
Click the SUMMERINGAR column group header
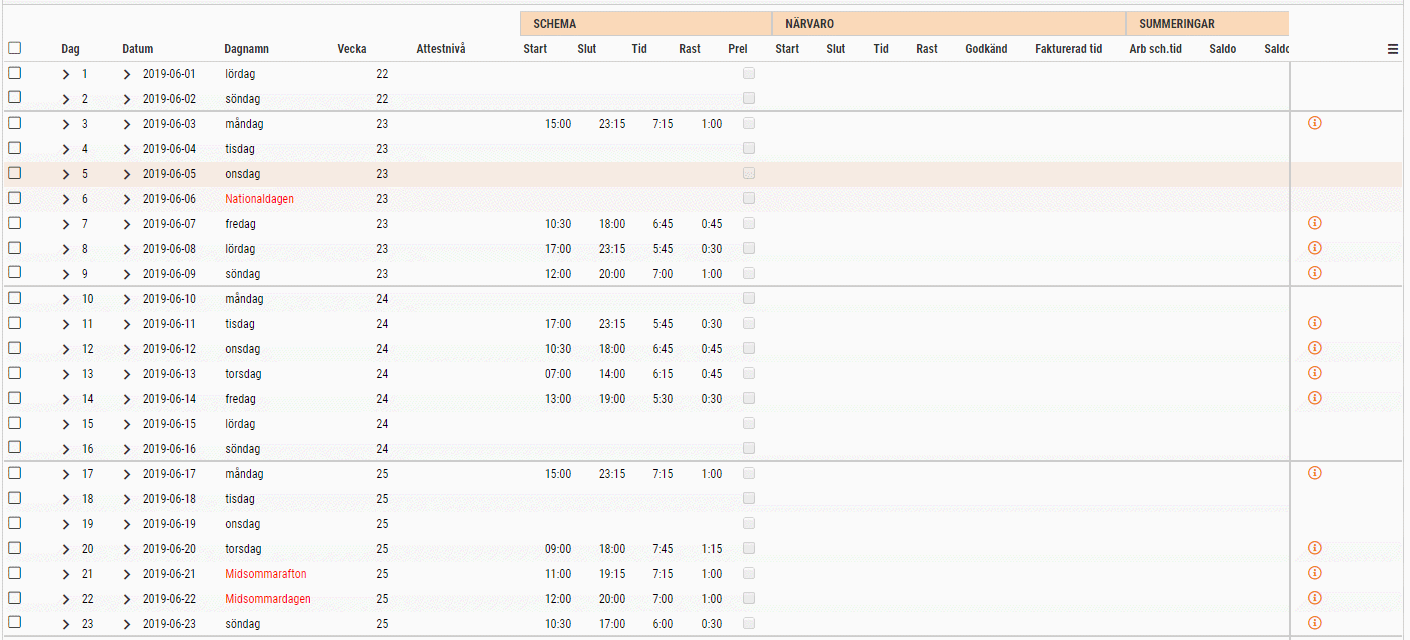pos(1207,23)
